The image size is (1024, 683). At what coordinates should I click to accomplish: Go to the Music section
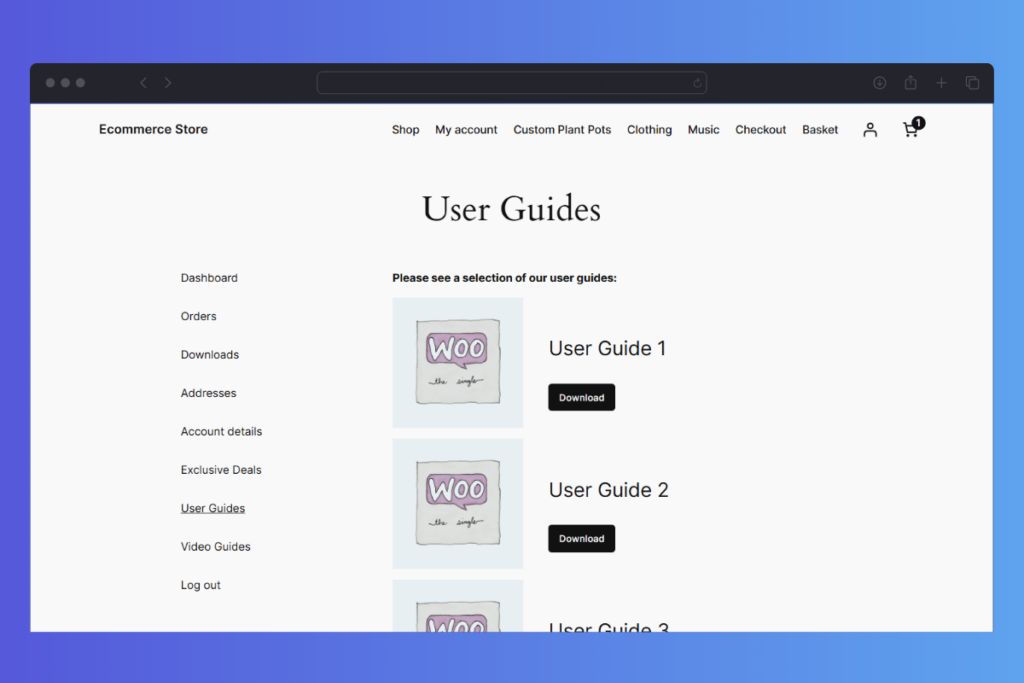click(703, 129)
